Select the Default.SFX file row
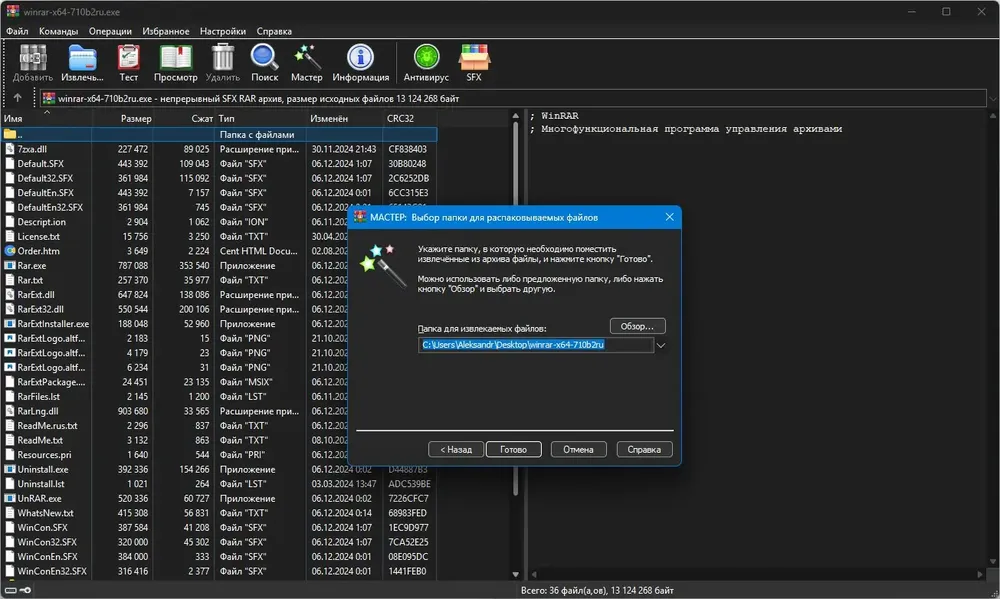The image size is (1000, 599). coord(219,164)
